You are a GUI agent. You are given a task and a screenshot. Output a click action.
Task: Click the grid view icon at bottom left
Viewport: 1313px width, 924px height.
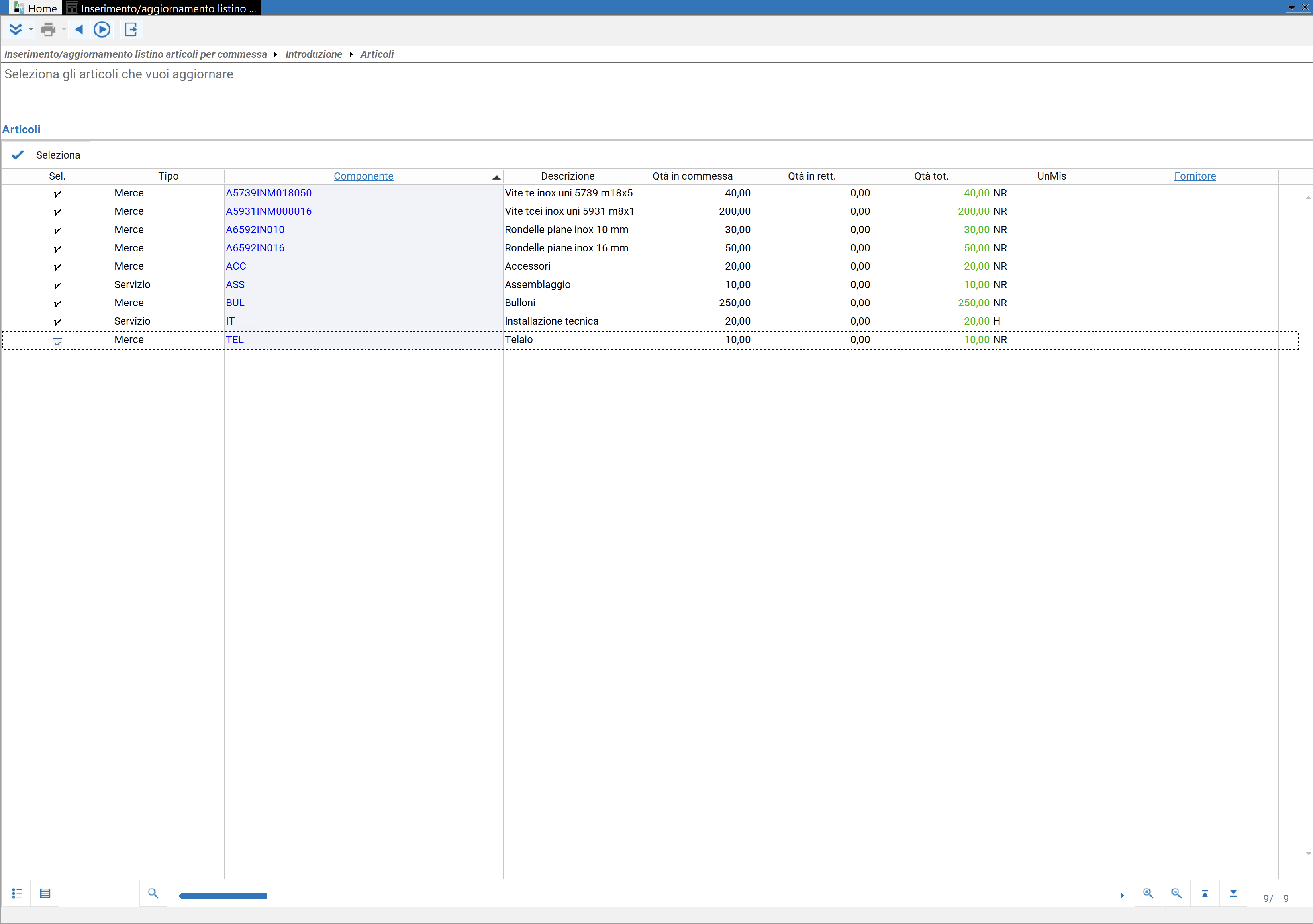(x=45, y=893)
